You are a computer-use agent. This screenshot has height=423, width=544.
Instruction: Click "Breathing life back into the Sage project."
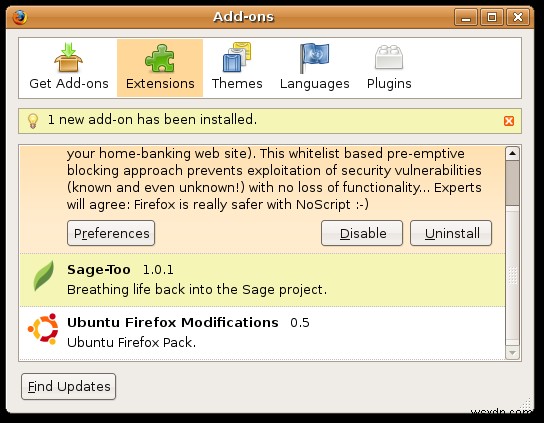tap(197, 289)
